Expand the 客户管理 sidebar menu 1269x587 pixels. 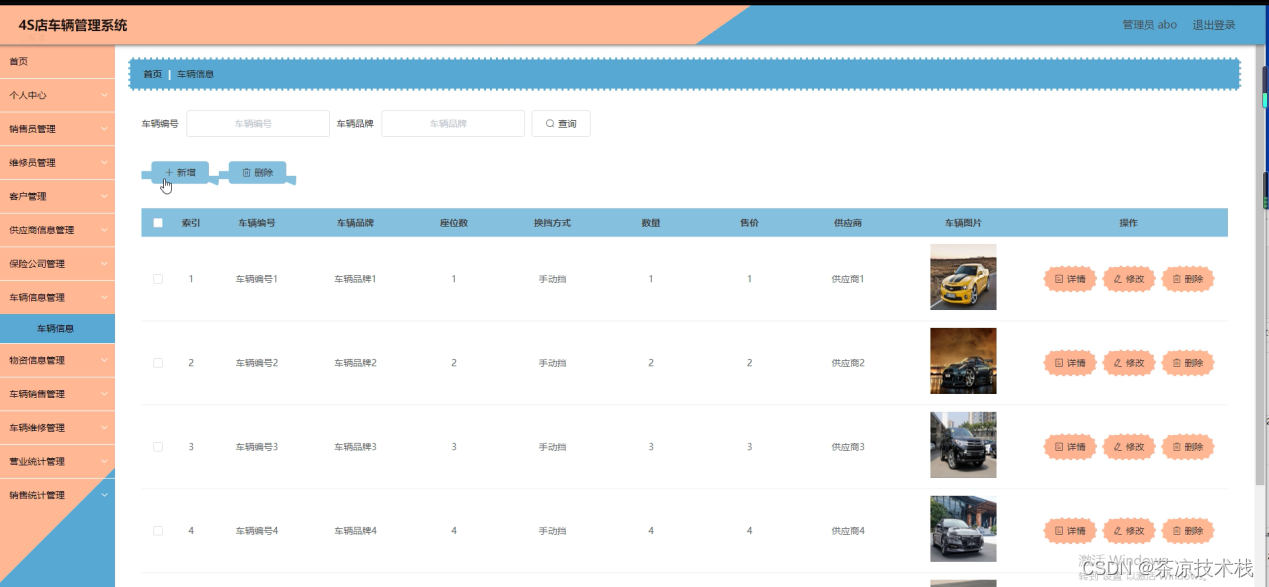pyautogui.click(x=57, y=196)
